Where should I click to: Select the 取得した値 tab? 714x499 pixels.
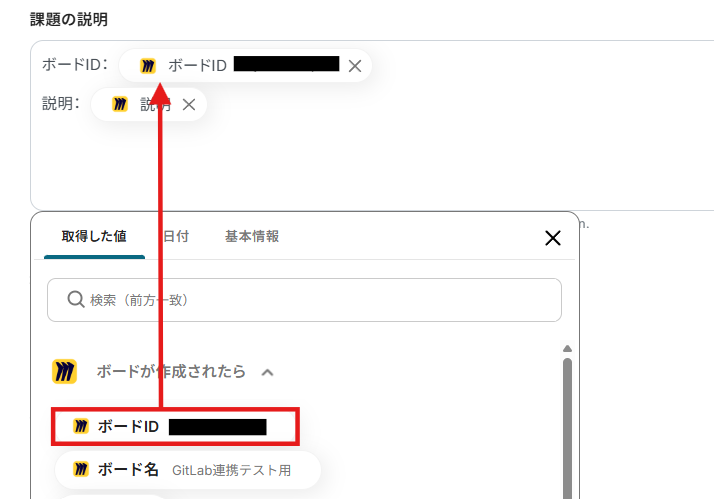(94, 236)
